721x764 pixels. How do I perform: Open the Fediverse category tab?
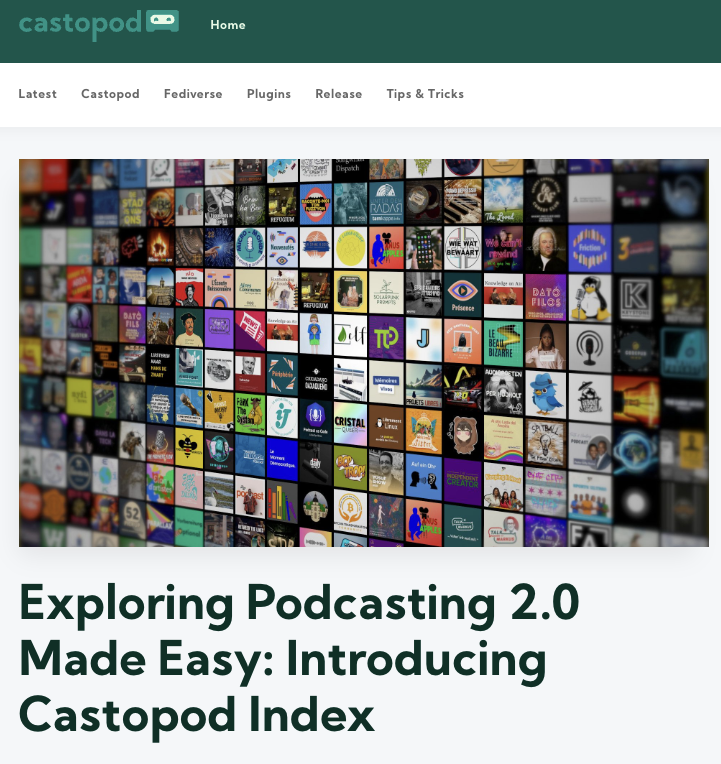click(x=193, y=94)
